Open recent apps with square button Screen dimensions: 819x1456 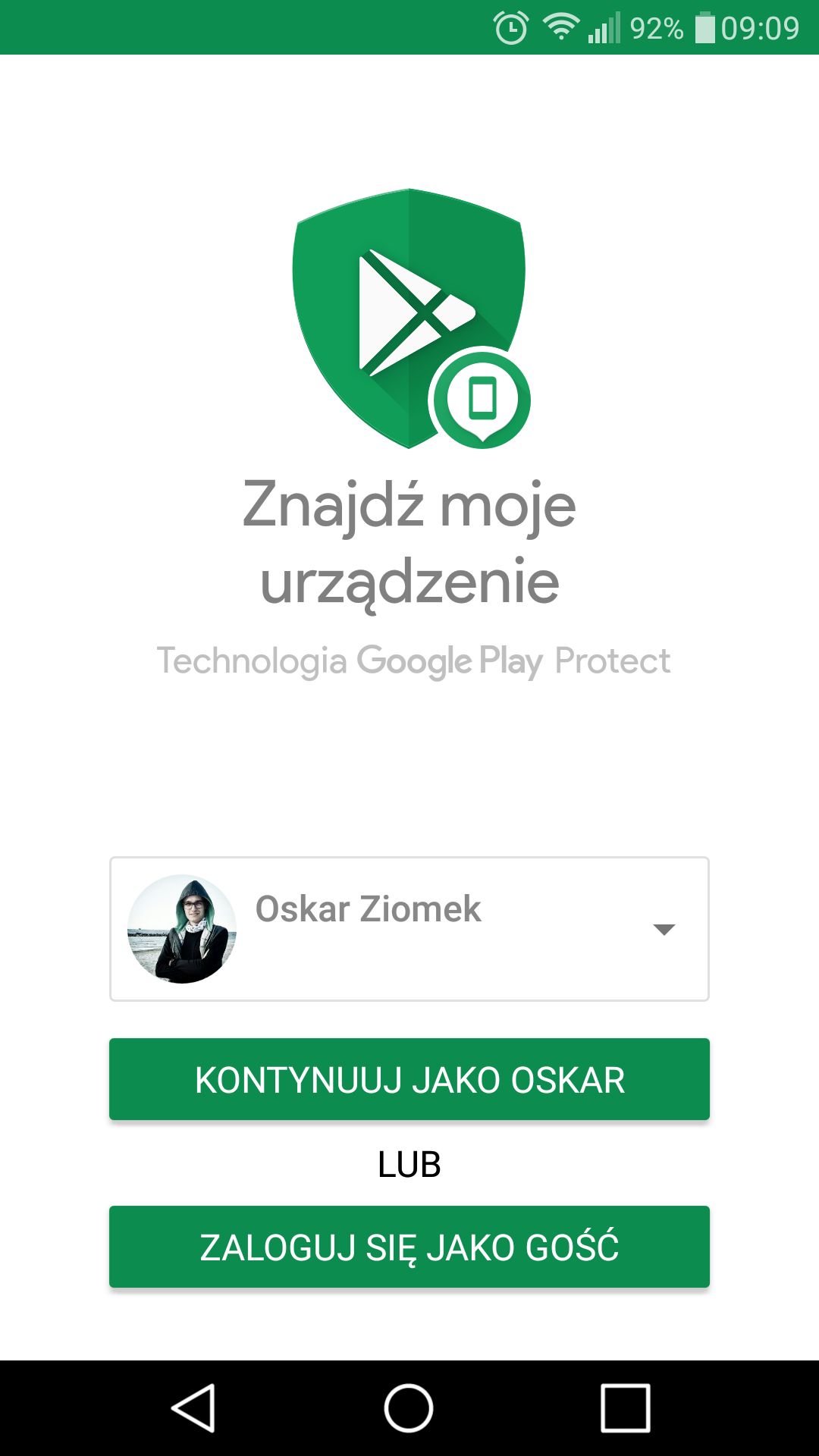pos(626,1408)
